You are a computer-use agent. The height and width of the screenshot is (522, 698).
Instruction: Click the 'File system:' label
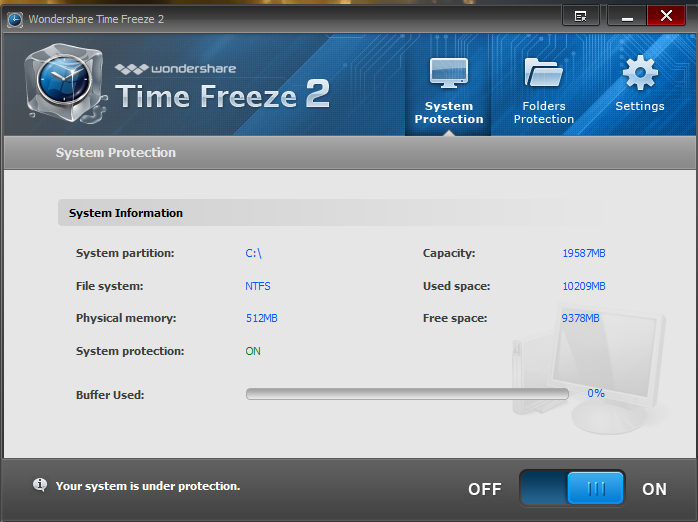pos(110,286)
